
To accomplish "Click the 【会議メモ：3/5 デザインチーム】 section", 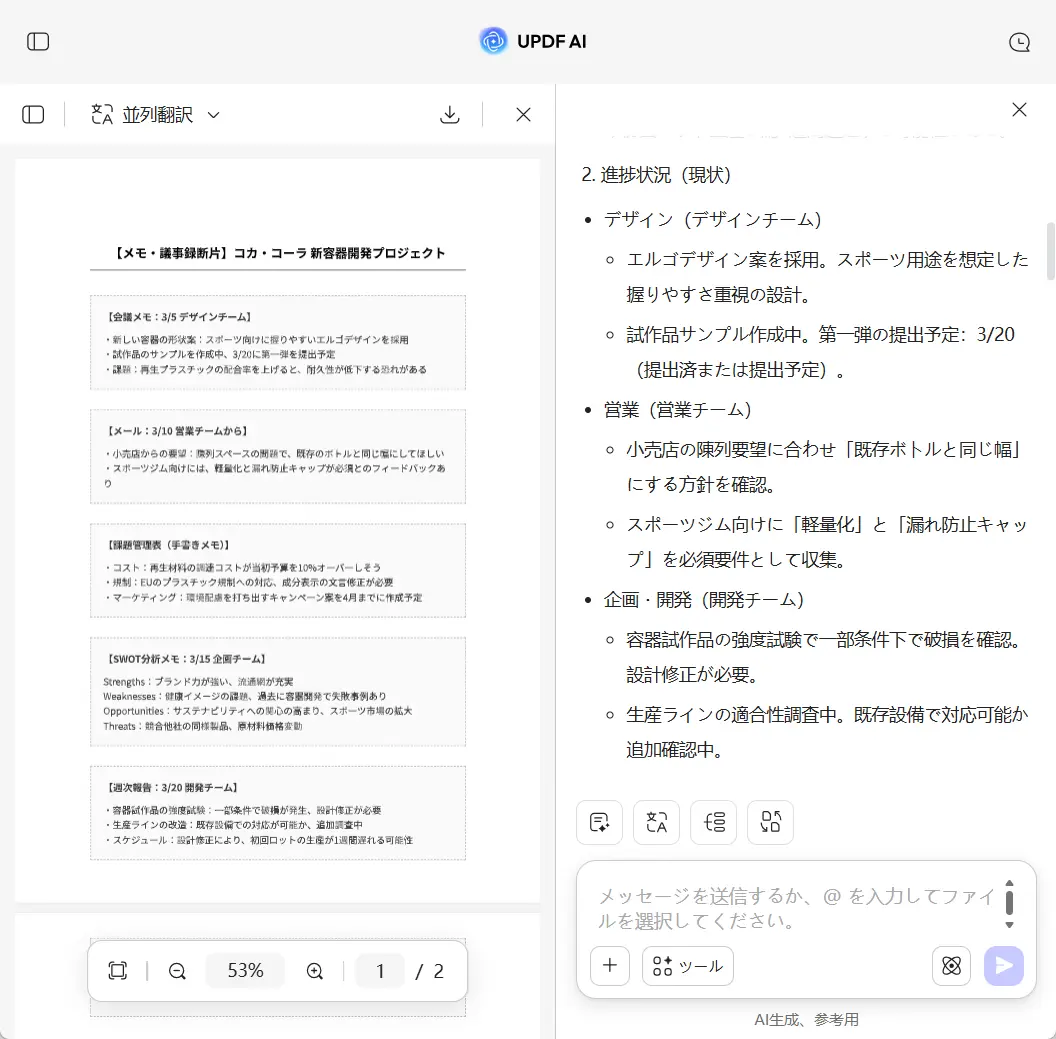I will [x=277, y=342].
